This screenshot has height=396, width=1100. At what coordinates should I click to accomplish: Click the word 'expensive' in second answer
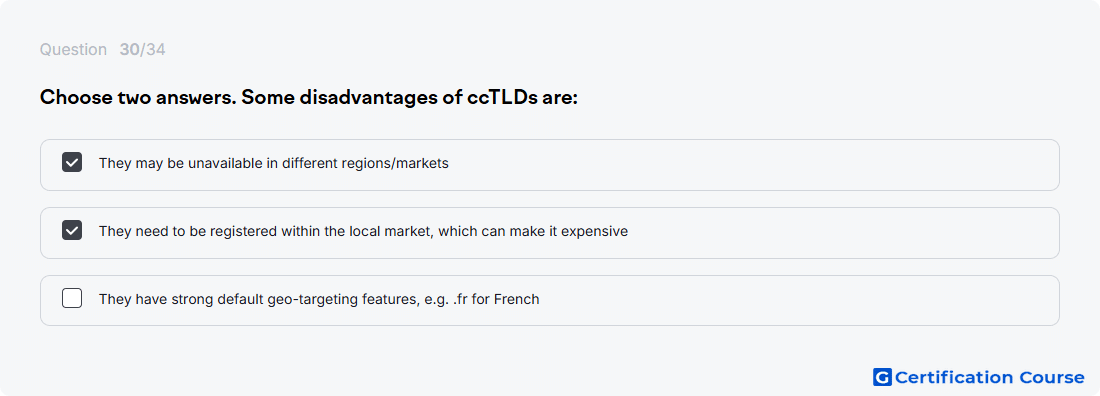[598, 231]
